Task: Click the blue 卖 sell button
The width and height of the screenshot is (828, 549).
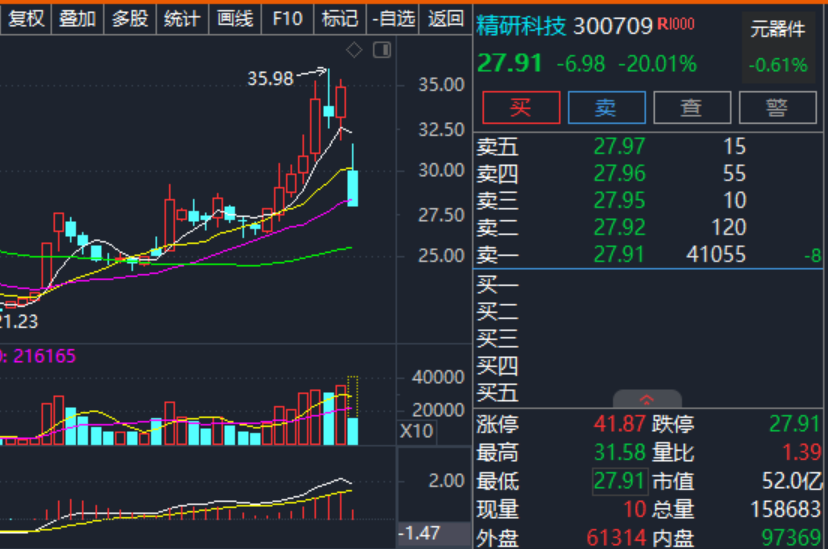Action: [x=606, y=108]
